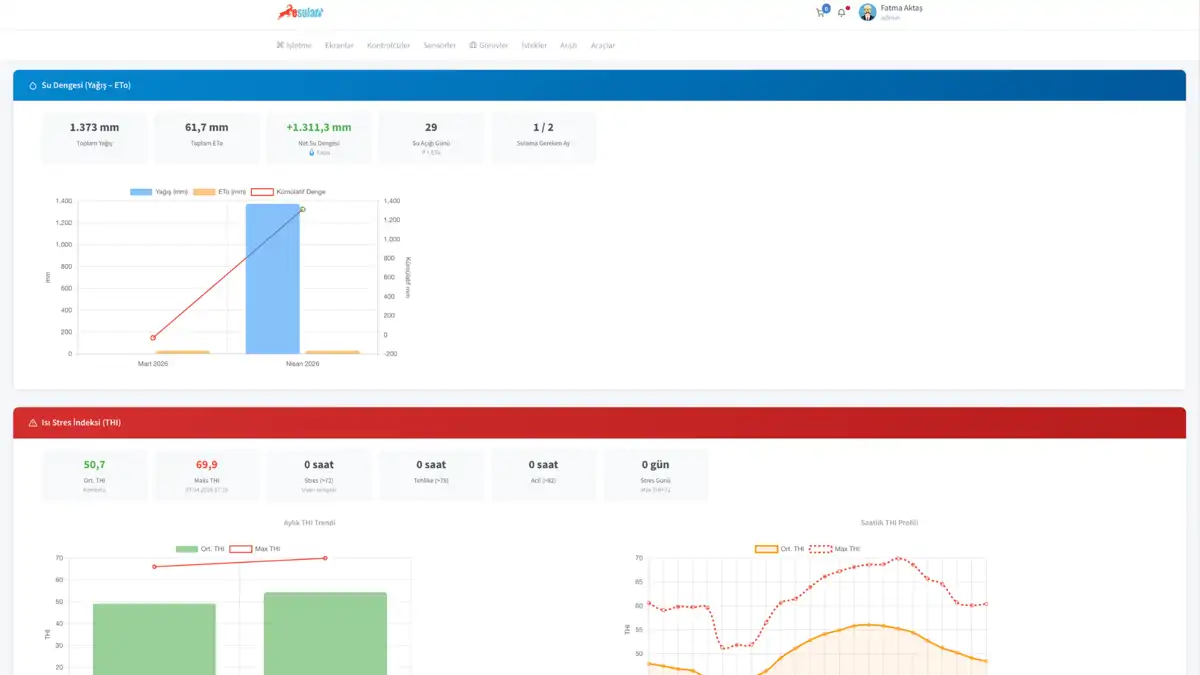Open the Sensörler menu

[x=440, y=45]
